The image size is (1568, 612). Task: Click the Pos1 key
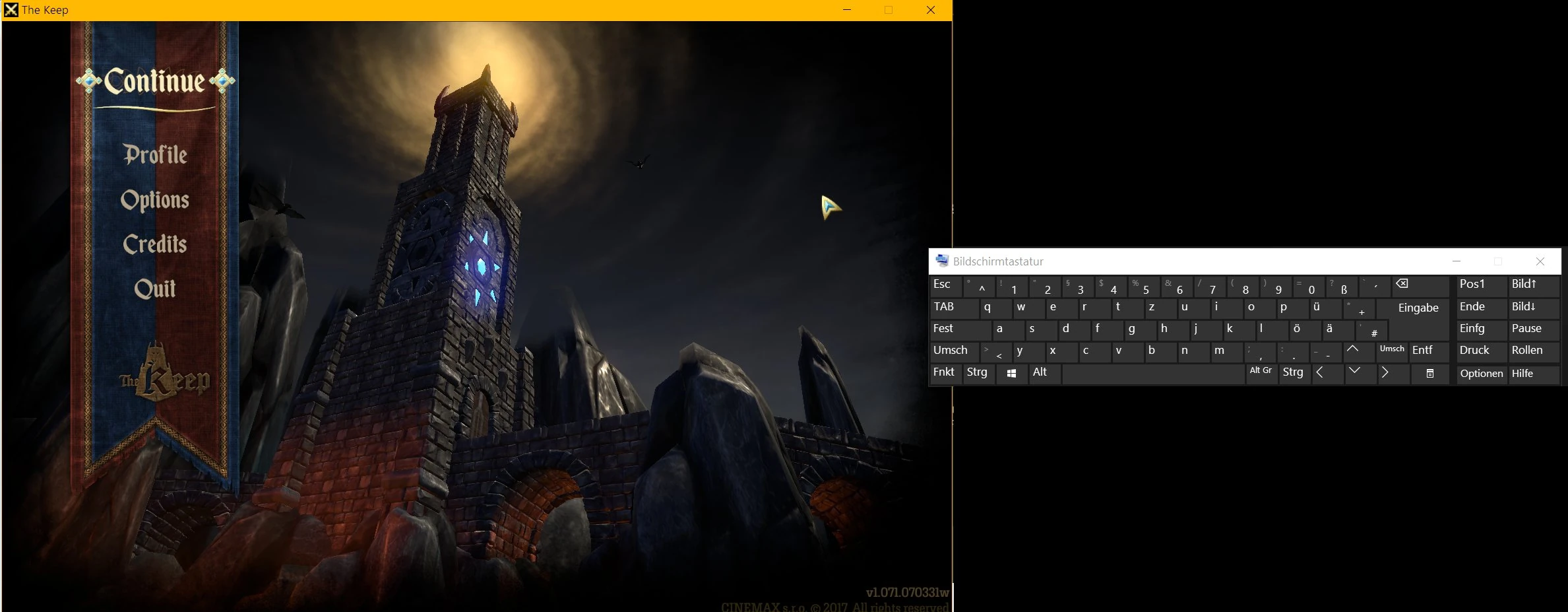[x=1481, y=287]
